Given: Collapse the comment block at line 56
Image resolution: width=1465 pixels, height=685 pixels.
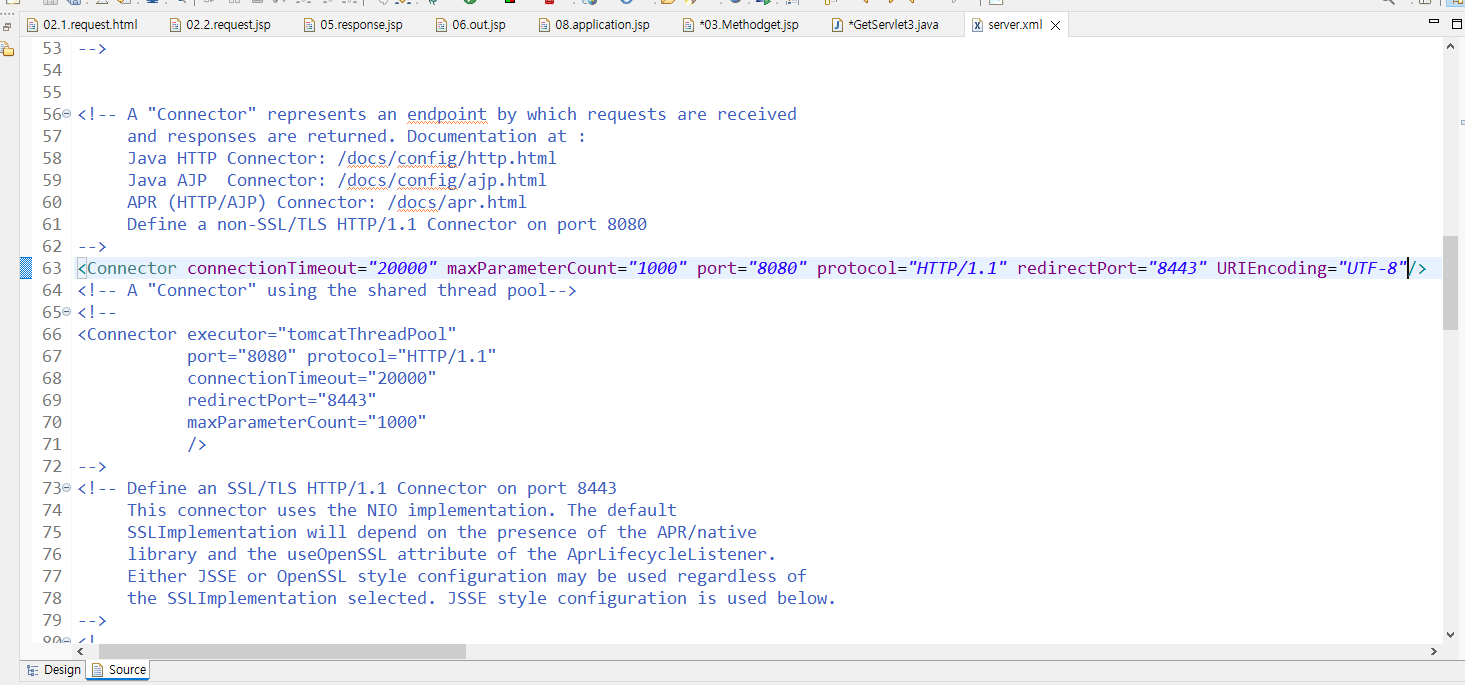Looking at the screenshot, I should [67, 114].
